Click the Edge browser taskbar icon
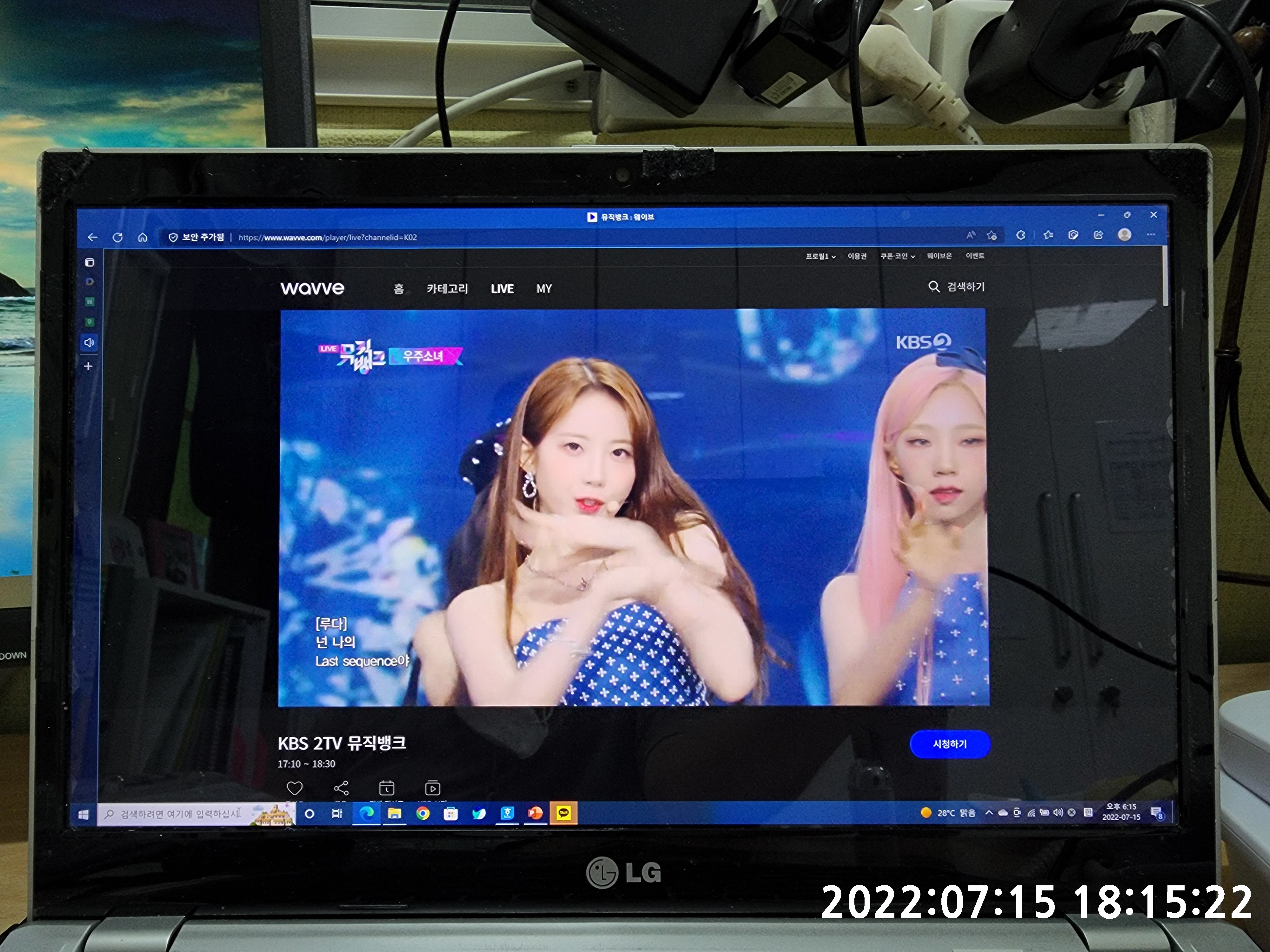 click(x=366, y=813)
